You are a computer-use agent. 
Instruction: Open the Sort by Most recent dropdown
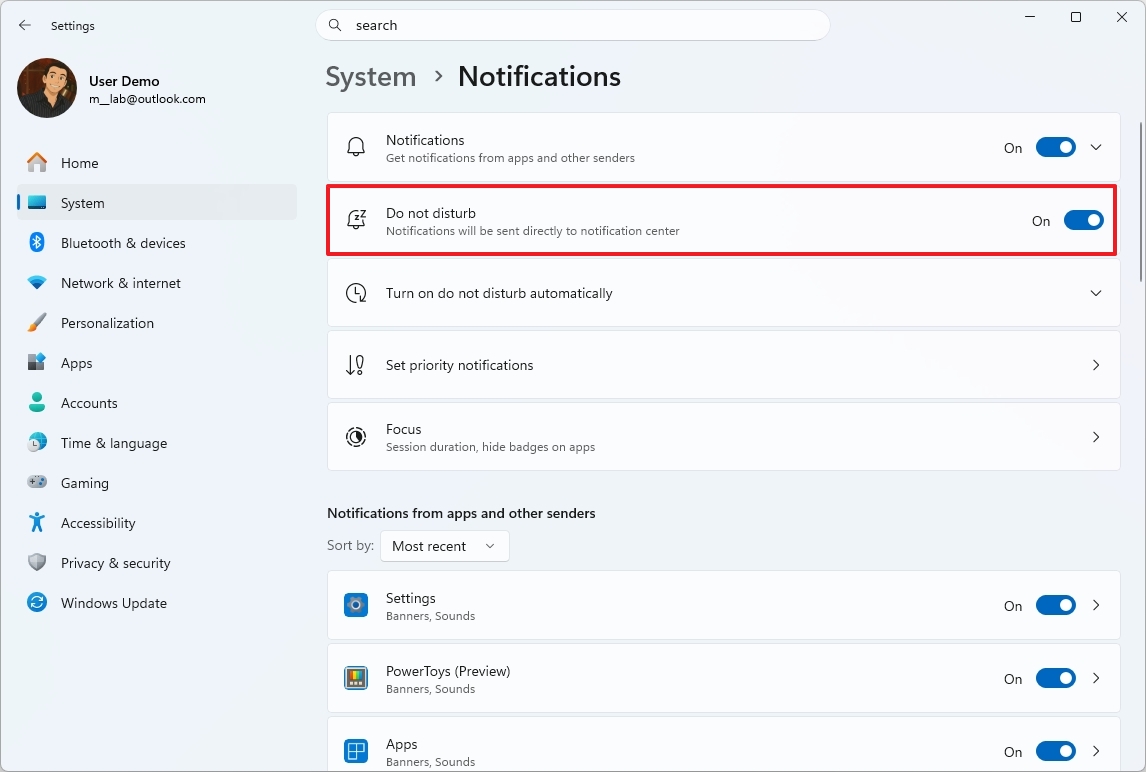(444, 546)
